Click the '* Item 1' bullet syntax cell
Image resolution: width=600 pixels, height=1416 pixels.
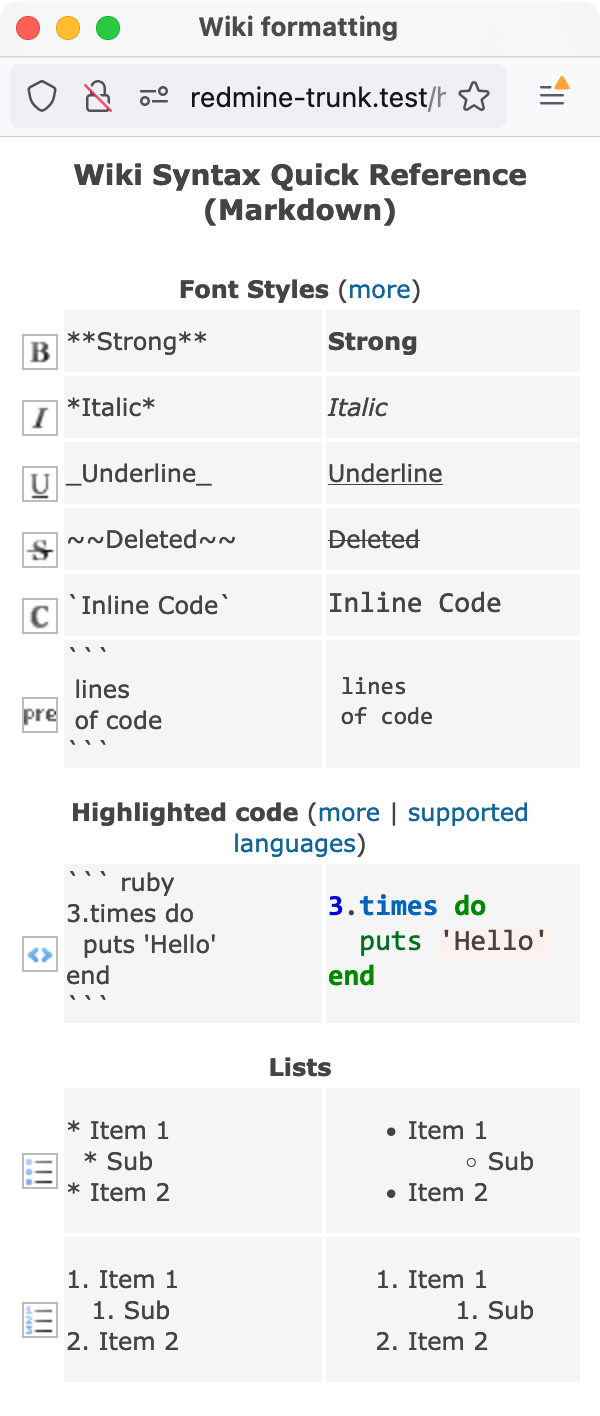[x=193, y=1160]
